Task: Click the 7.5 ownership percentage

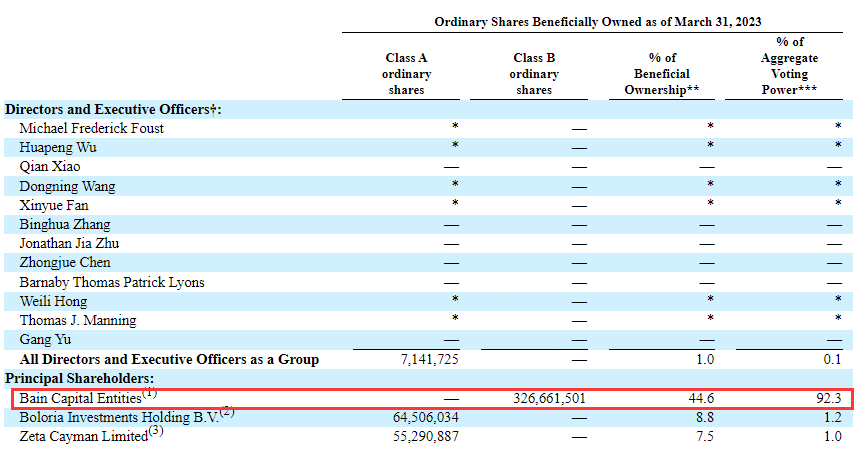Action: pos(705,437)
